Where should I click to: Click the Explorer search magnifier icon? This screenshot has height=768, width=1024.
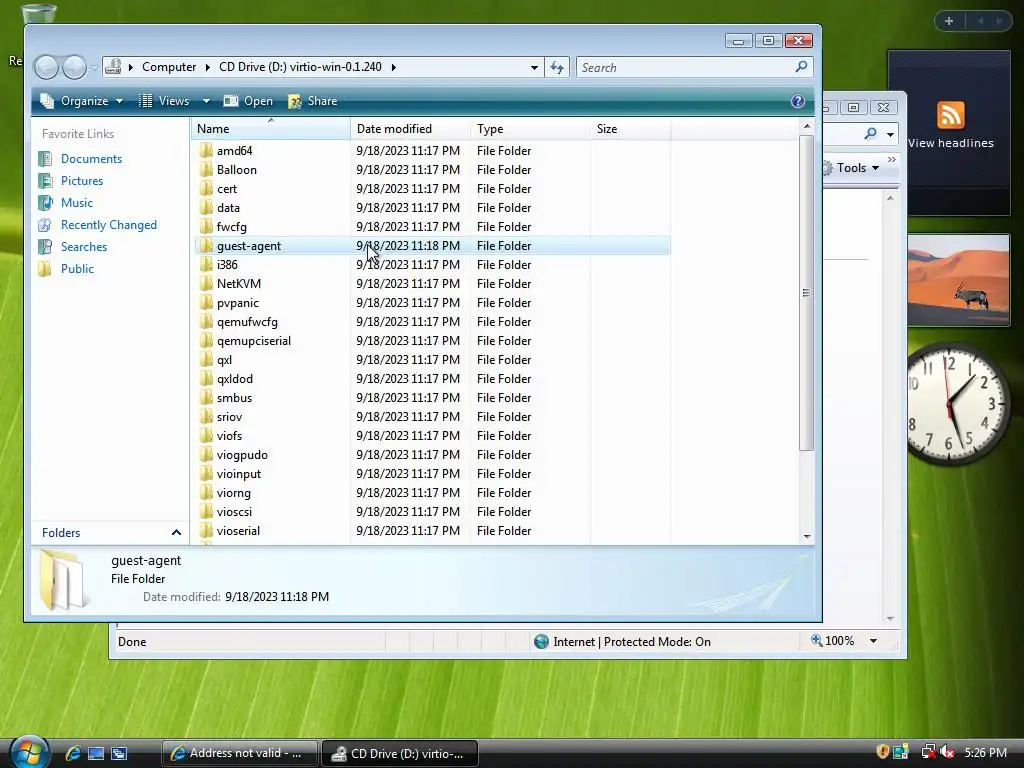tap(802, 67)
